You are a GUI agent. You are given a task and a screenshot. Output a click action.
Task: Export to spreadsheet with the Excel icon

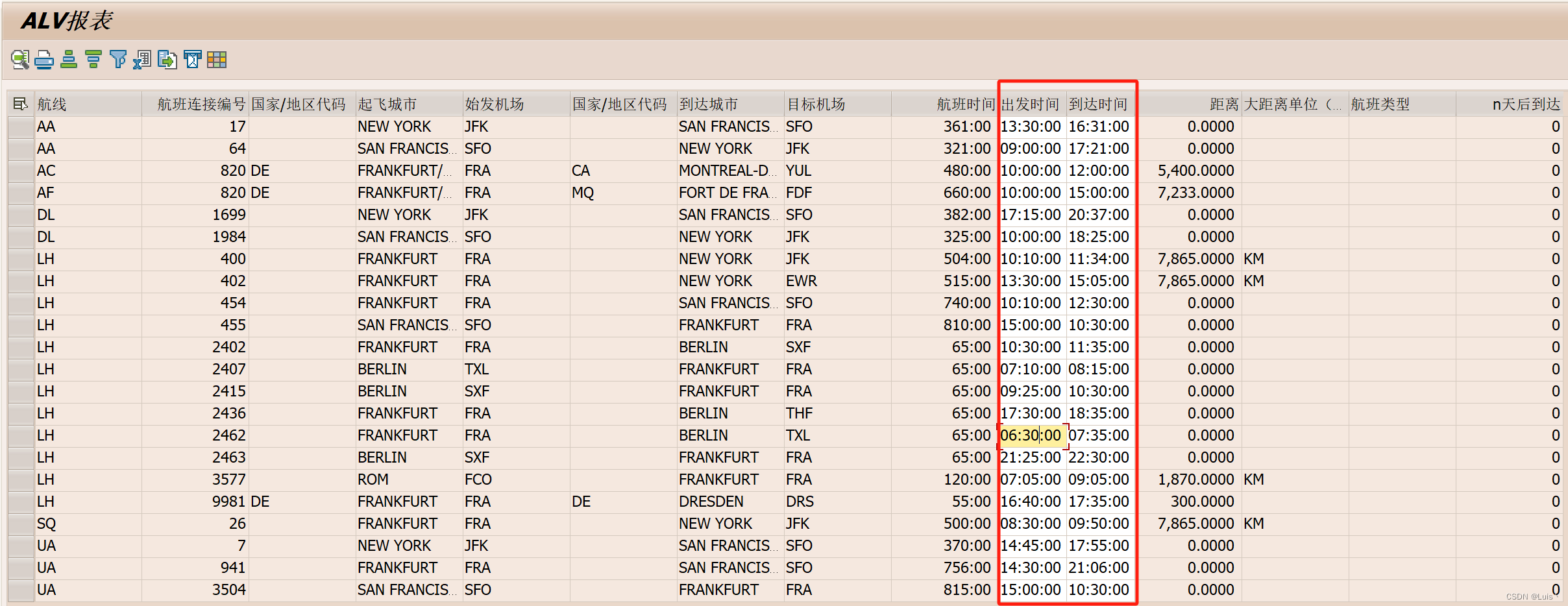click(143, 60)
